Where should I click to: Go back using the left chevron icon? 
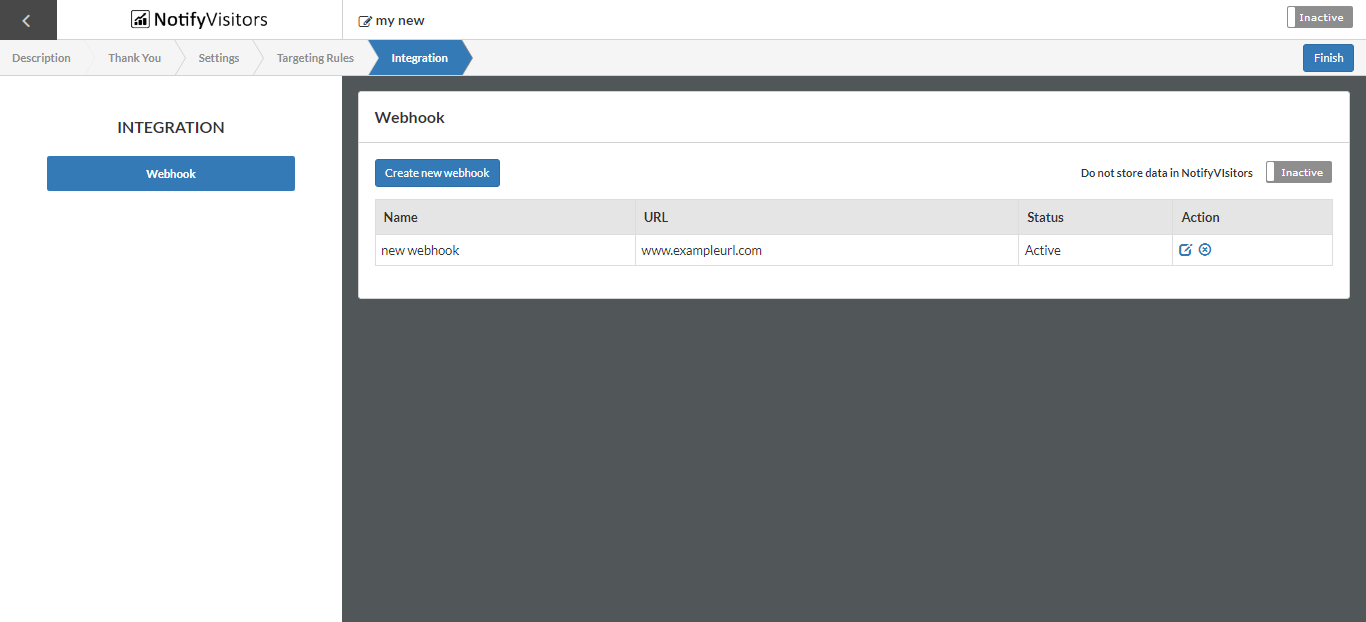tap(27, 20)
